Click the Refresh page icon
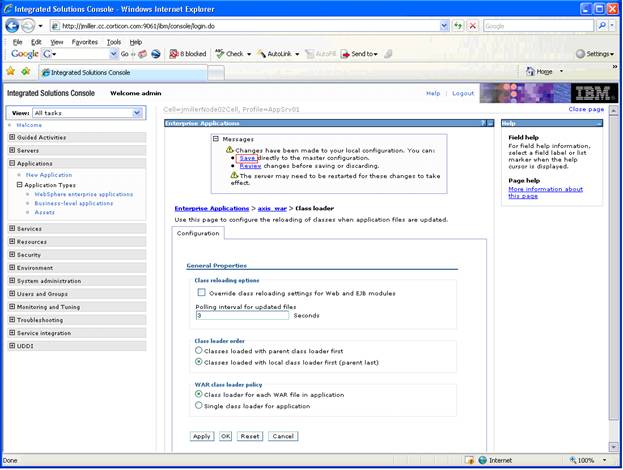 pos(459,26)
